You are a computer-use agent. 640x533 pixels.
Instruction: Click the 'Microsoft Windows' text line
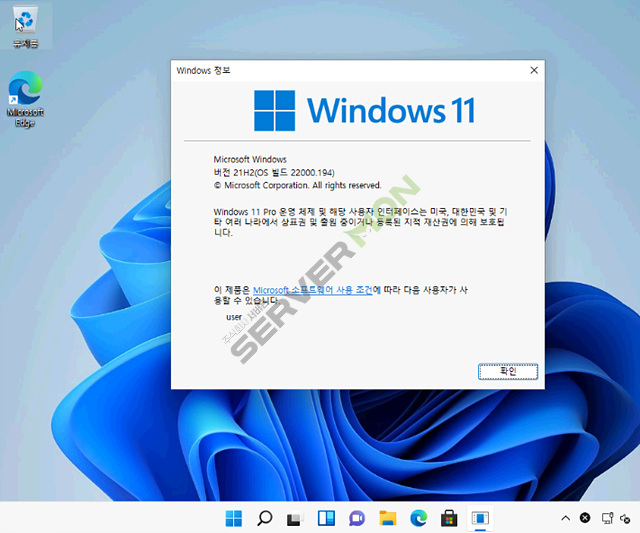pos(250,159)
